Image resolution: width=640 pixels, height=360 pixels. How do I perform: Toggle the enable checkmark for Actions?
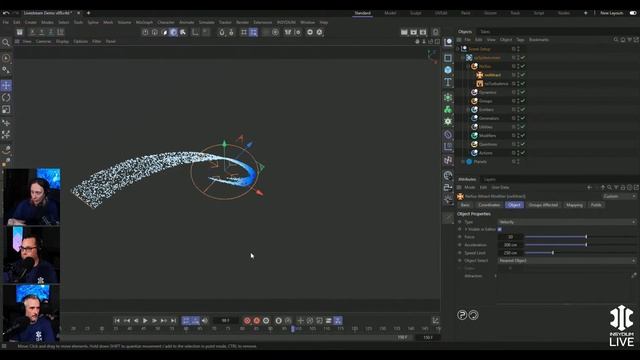tap(523, 153)
